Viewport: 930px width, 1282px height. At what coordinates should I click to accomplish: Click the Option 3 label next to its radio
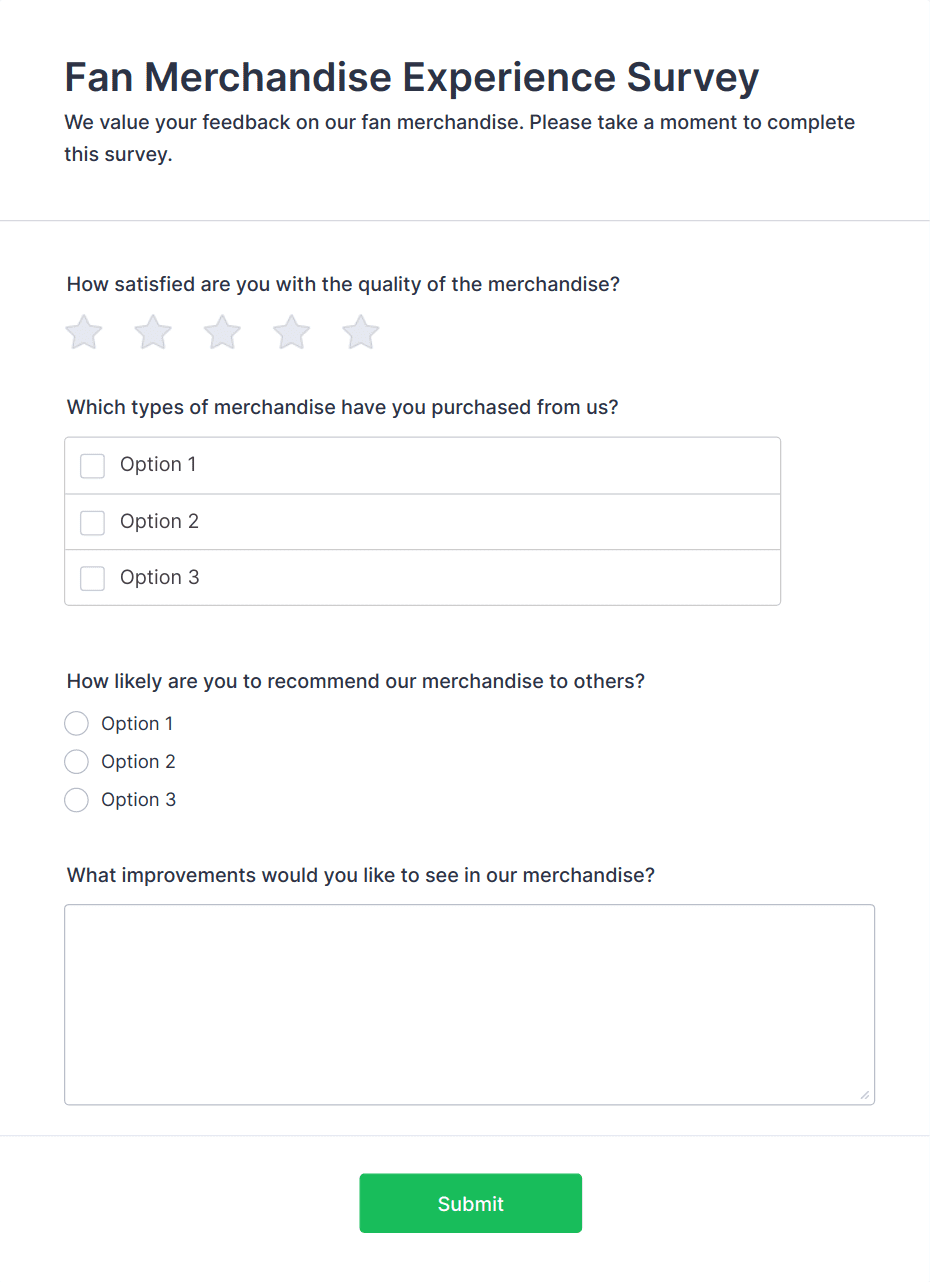click(139, 799)
